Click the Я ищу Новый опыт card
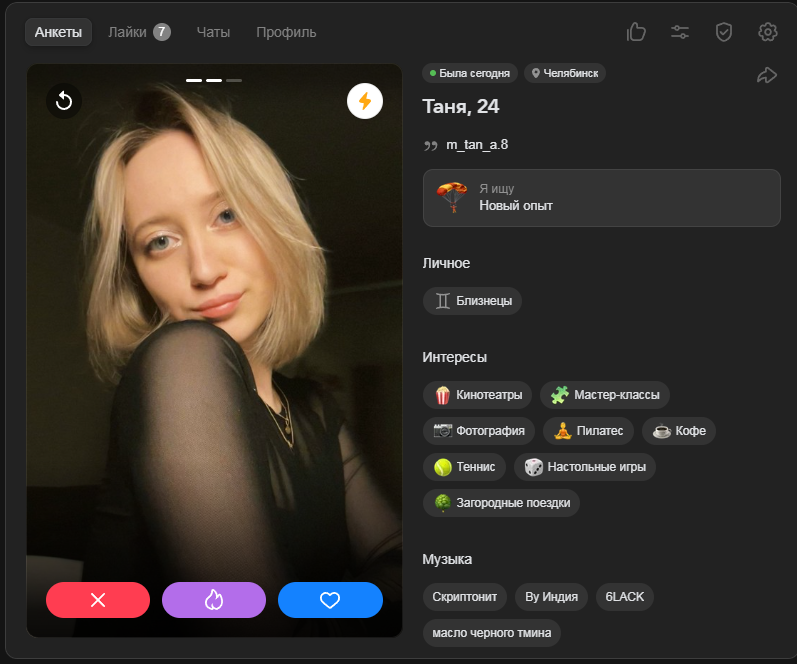The image size is (797, 664). (x=601, y=197)
